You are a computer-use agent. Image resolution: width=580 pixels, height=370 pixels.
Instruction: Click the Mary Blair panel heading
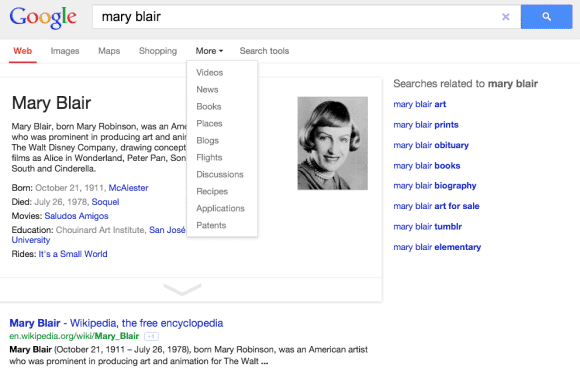(51, 103)
